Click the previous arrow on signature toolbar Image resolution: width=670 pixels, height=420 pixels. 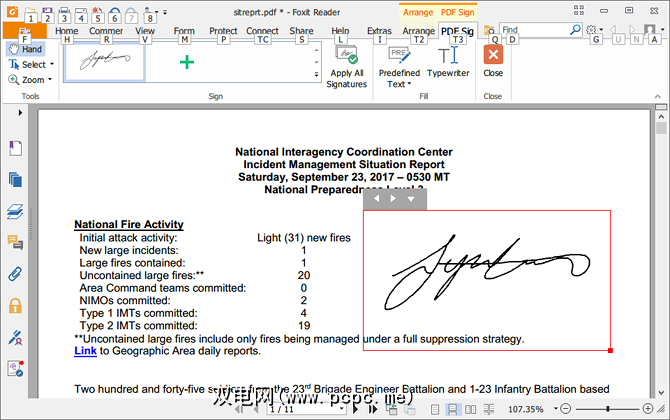376,199
